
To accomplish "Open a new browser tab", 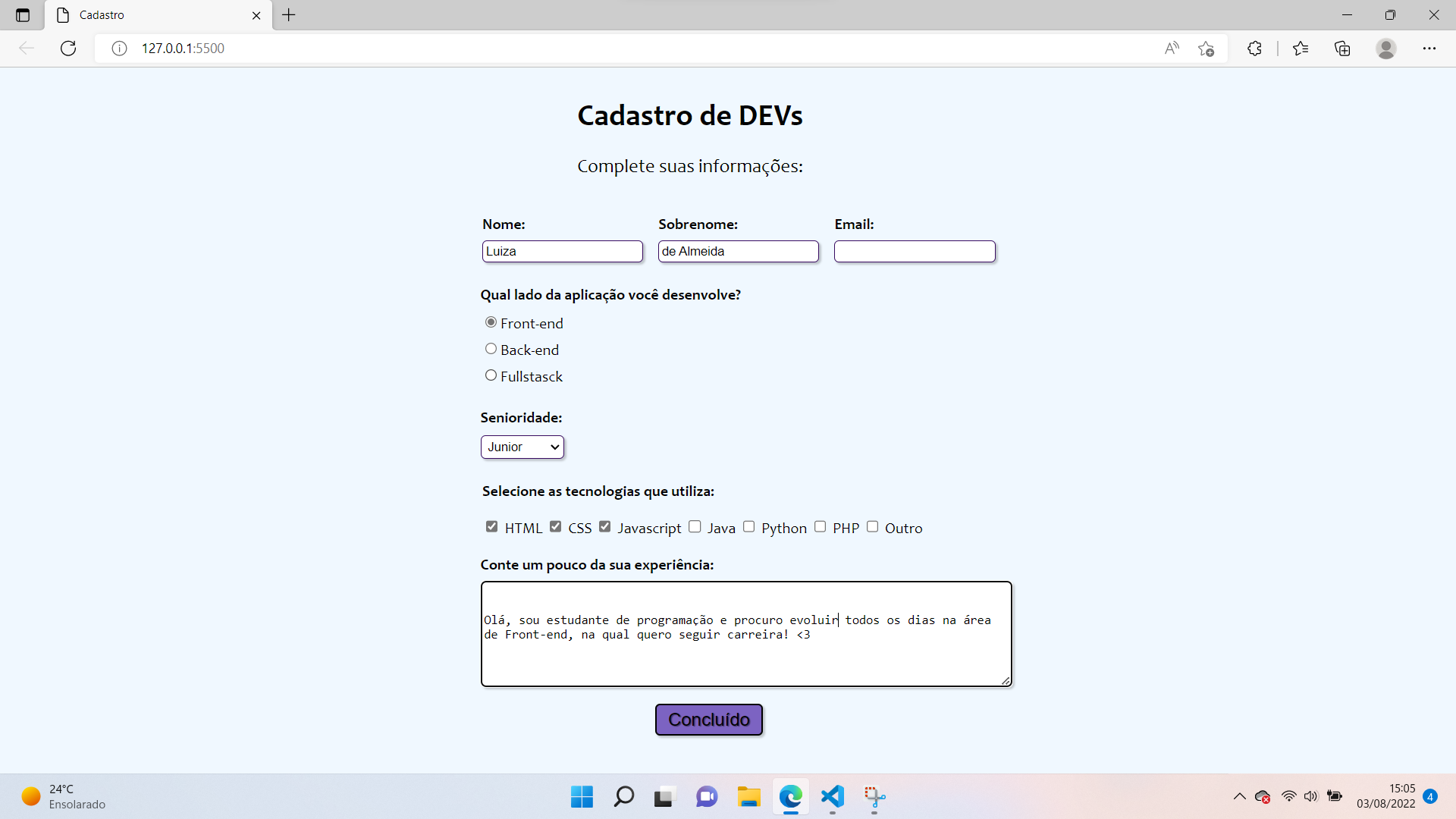I will [288, 15].
